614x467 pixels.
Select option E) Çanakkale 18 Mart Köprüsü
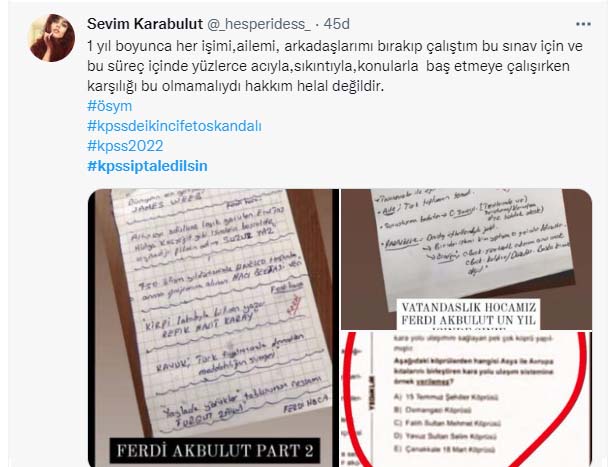[444, 449]
